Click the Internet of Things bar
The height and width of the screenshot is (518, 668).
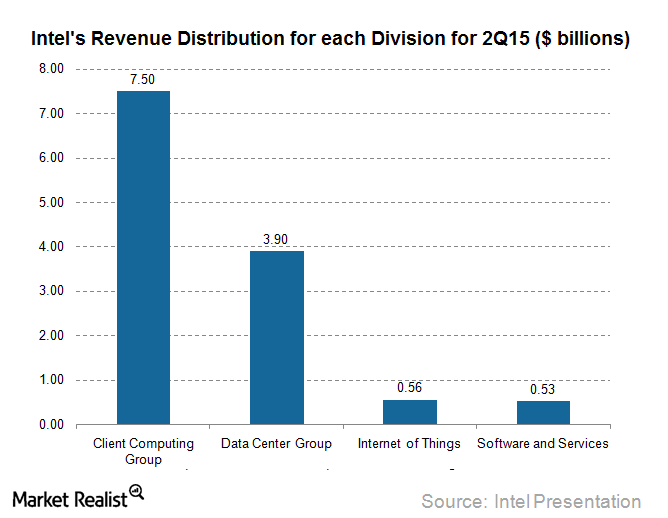[410, 412]
